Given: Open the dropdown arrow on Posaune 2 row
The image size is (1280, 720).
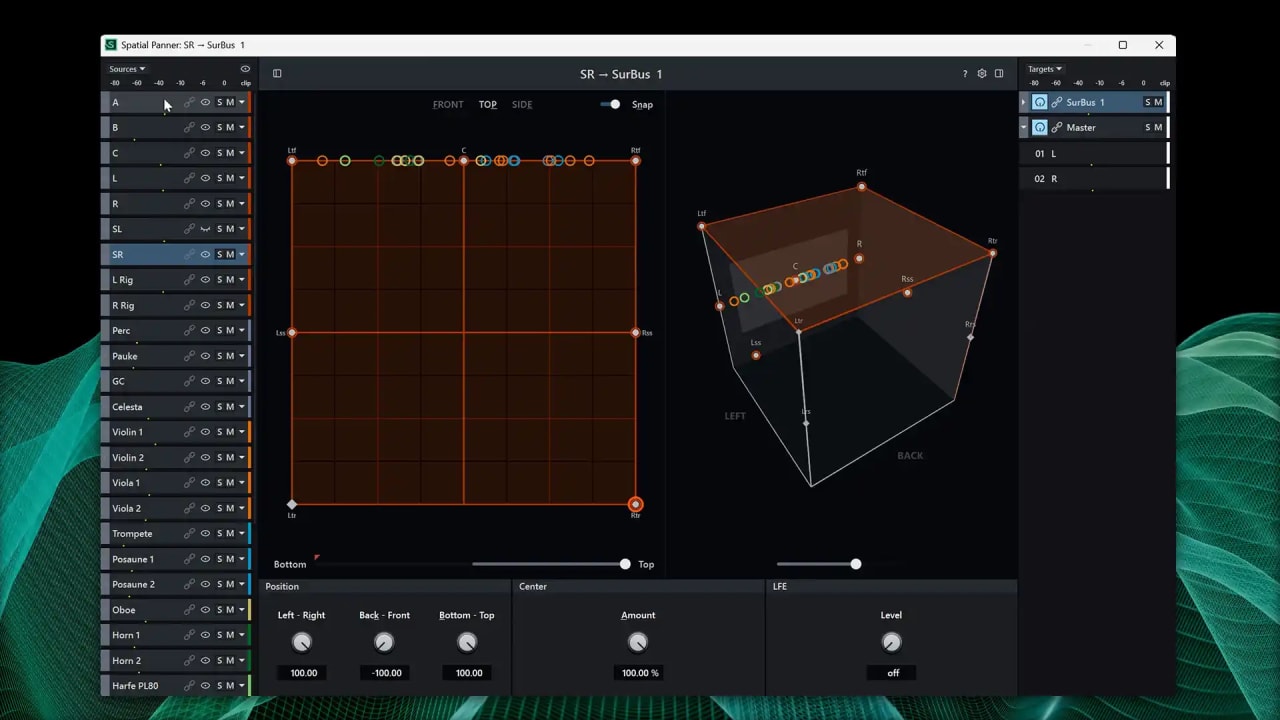Looking at the screenshot, I should 241,584.
